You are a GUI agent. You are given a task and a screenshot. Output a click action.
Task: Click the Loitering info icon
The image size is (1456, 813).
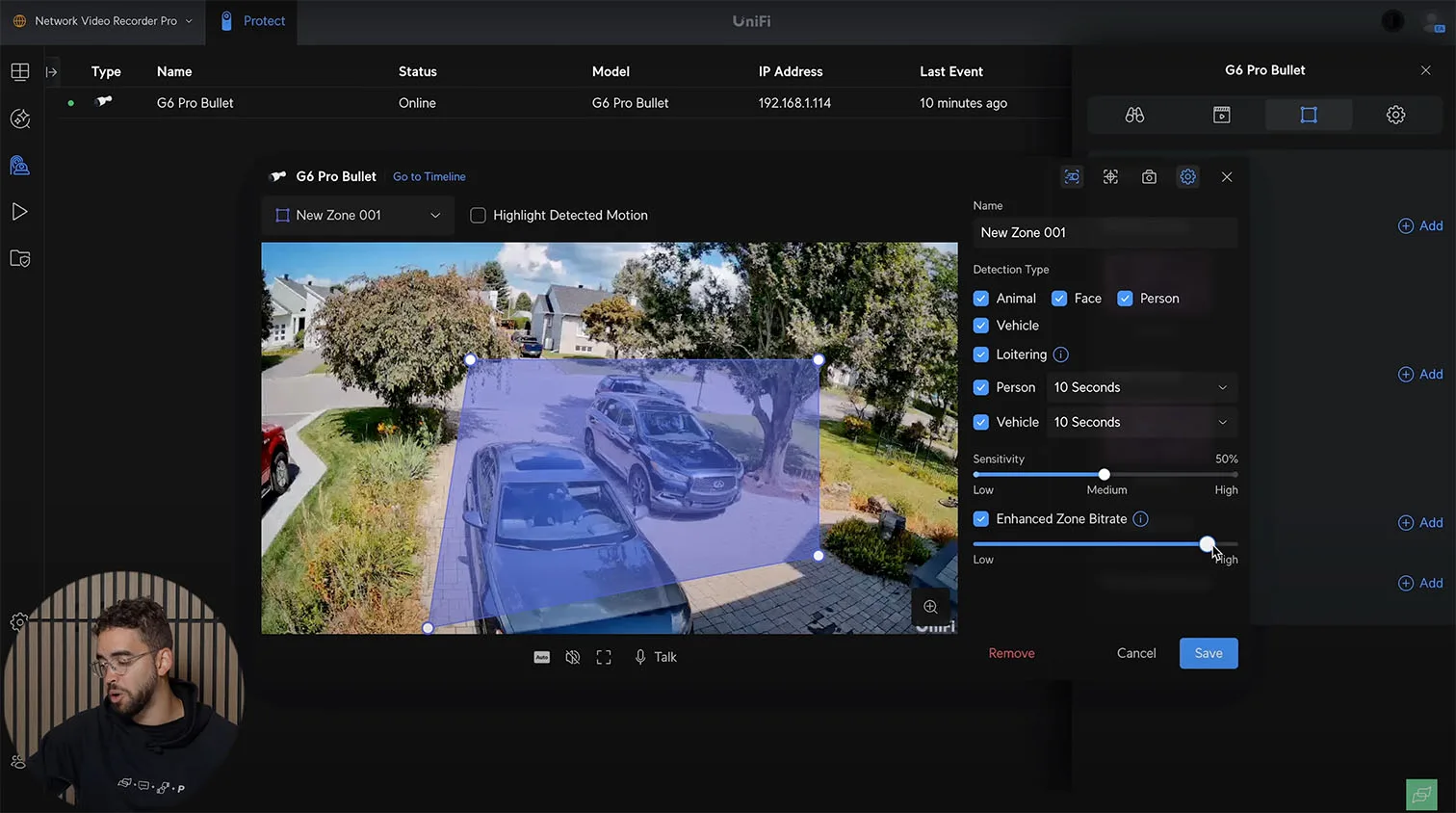click(1061, 354)
